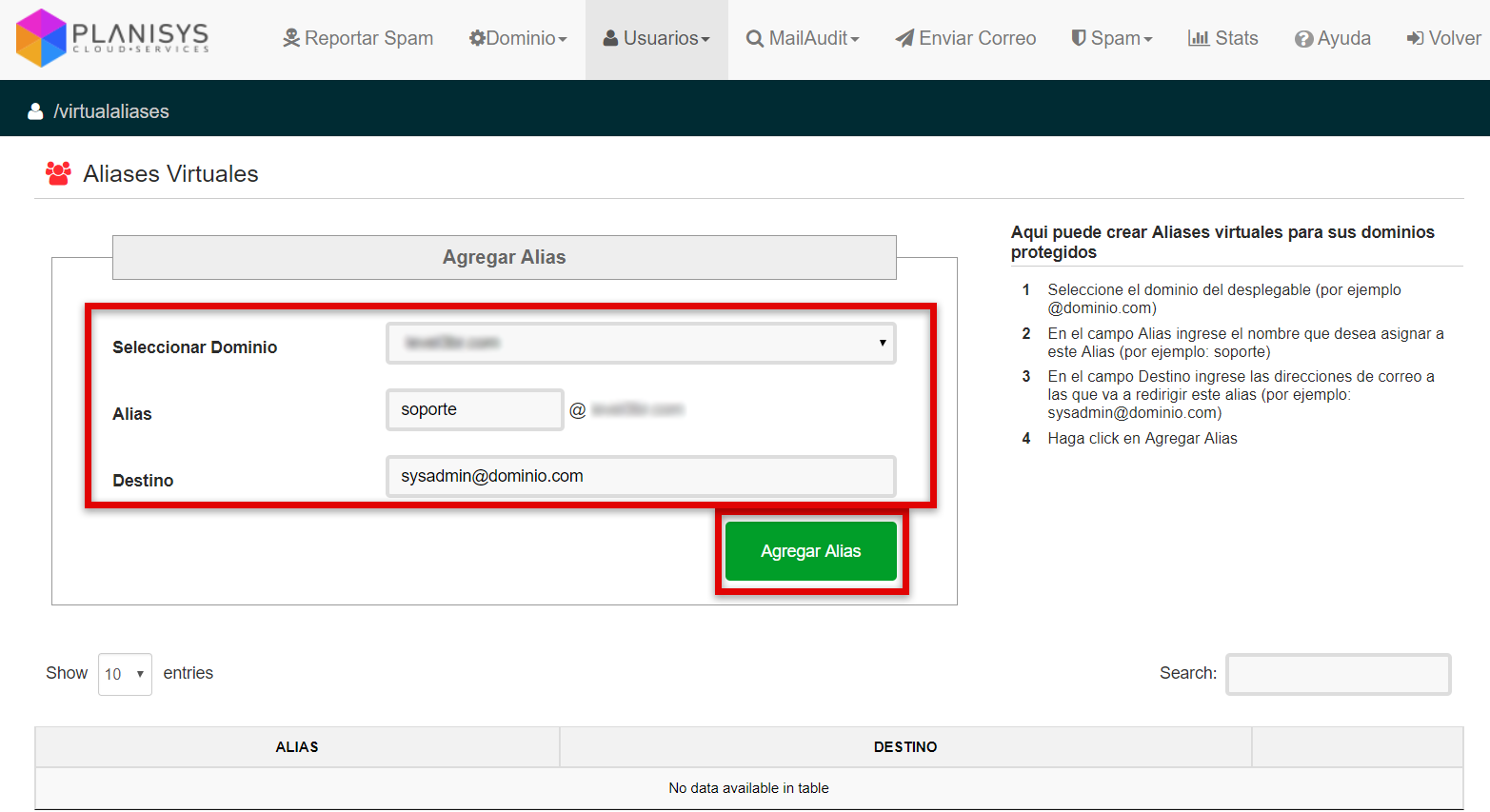Click the Planisys Cloud Services logo

click(112, 38)
